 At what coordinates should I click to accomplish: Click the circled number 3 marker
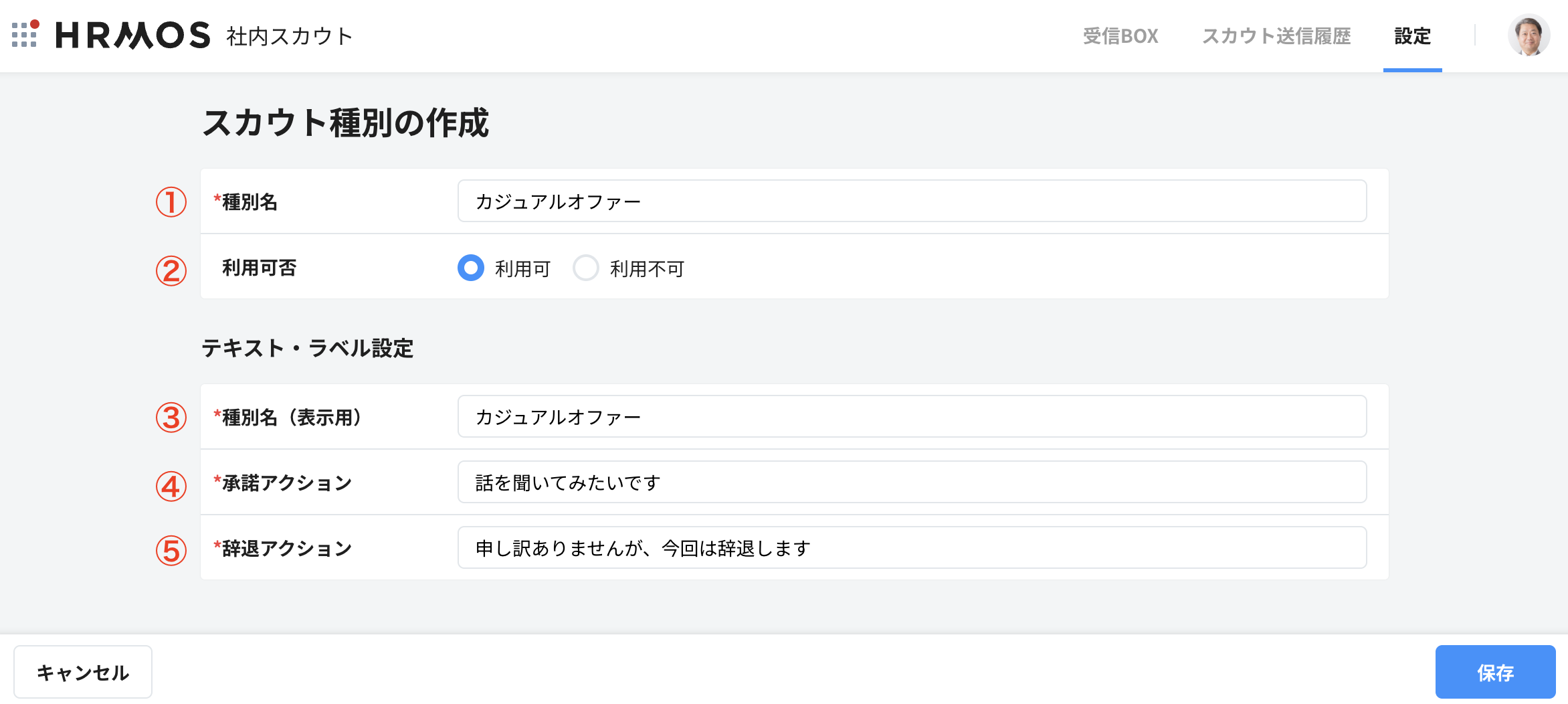[x=171, y=418]
